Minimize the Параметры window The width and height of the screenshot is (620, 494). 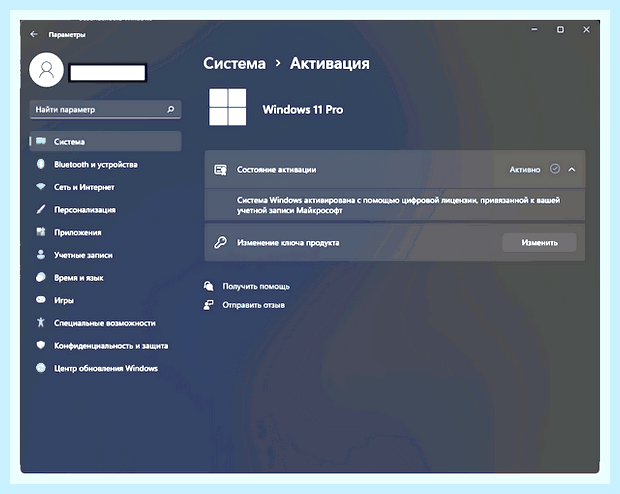point(534,29)
